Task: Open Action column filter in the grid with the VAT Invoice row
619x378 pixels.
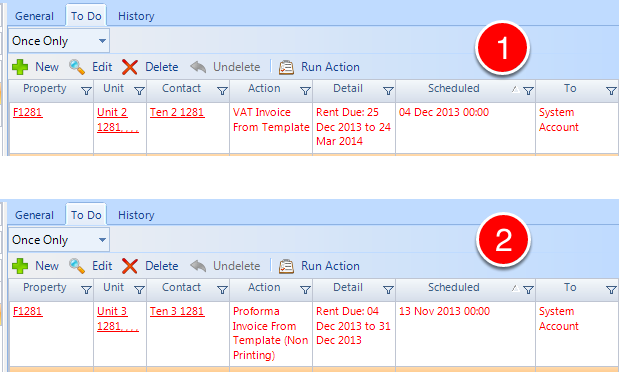Action: (x=305, y=91)
